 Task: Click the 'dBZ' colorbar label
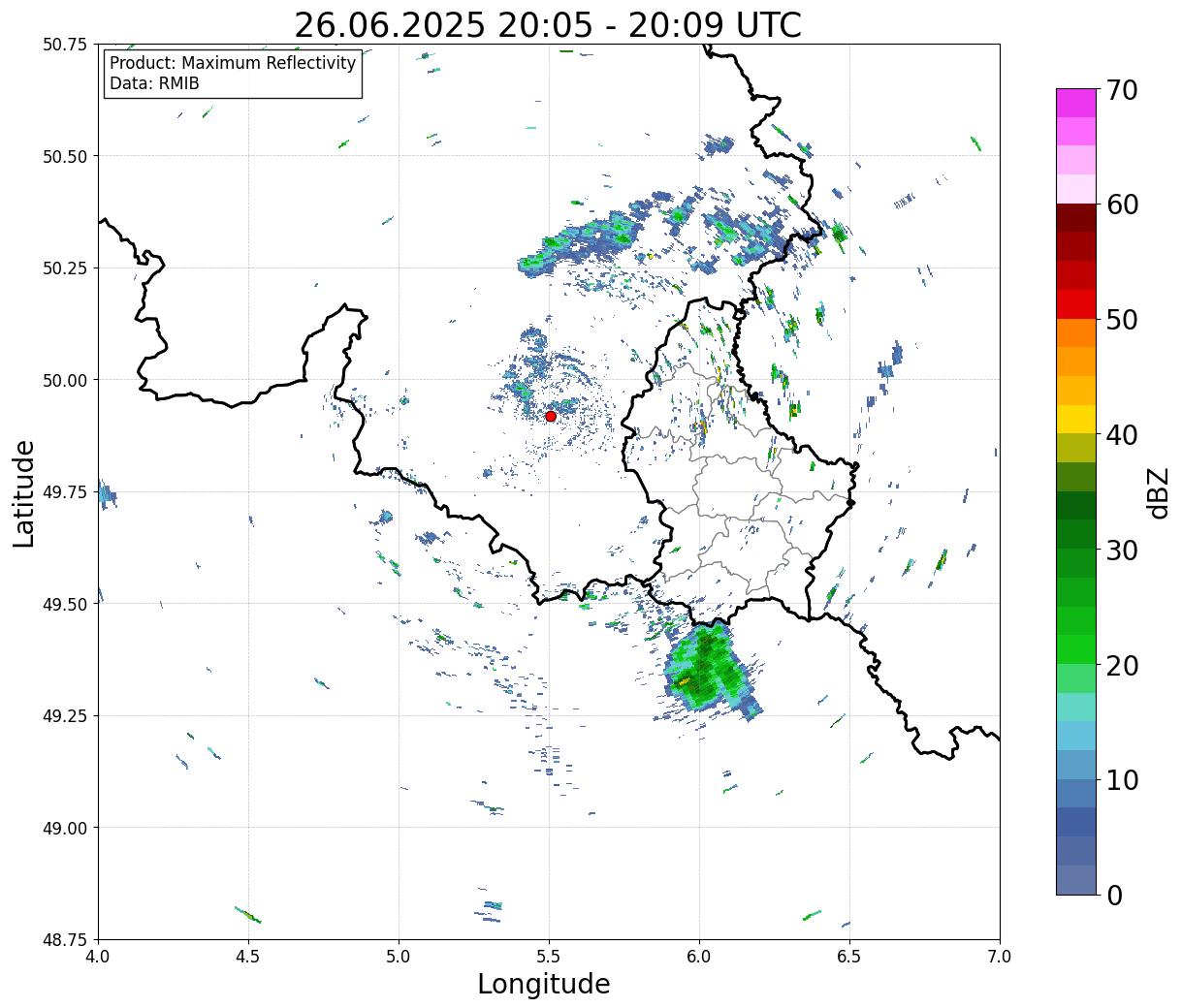pos(1158,492)
